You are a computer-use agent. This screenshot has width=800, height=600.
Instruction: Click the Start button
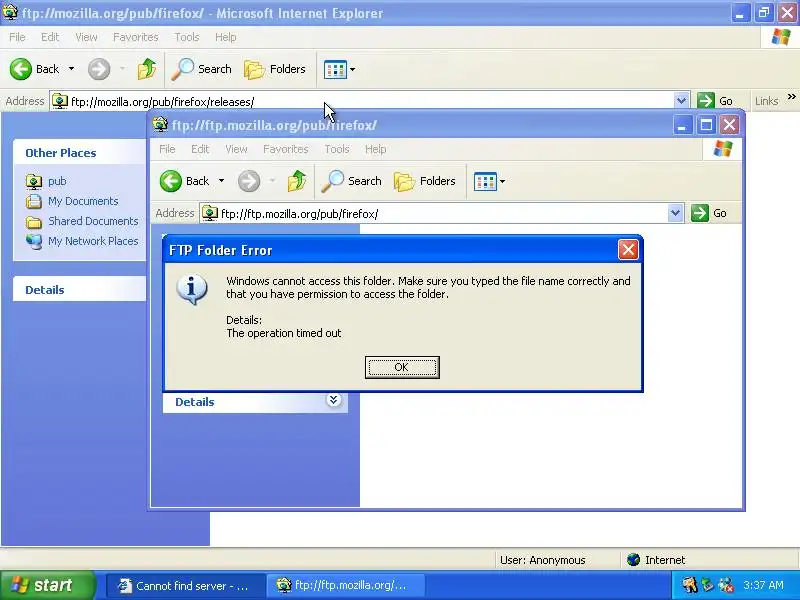coord(47,585)
